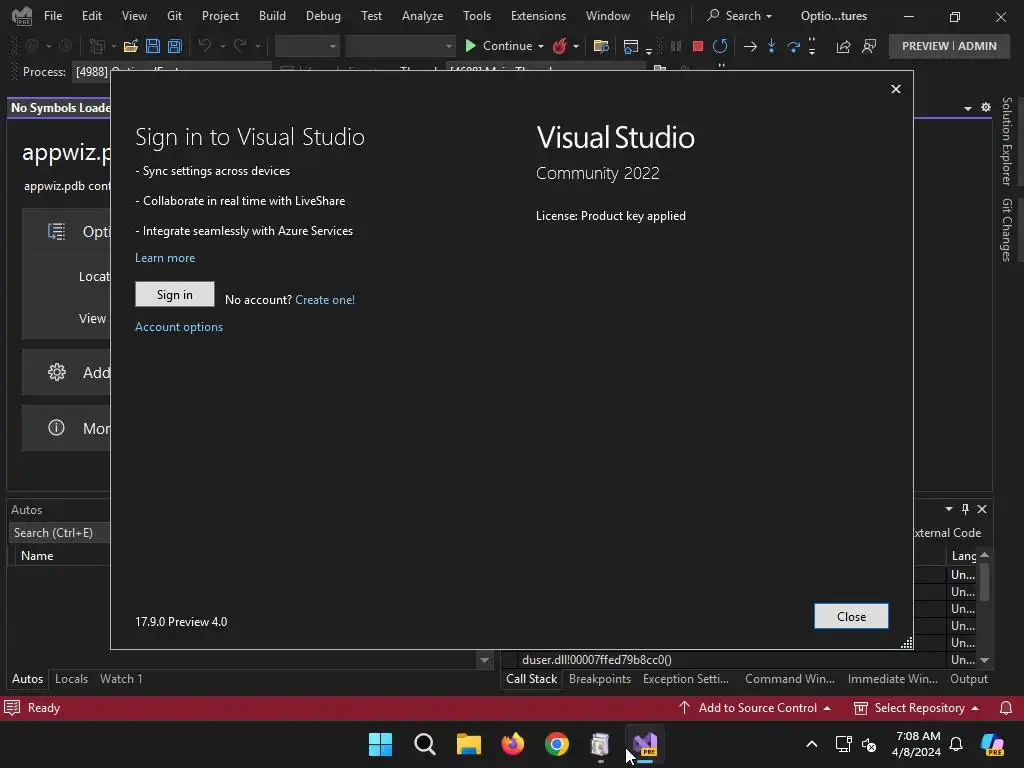
Task: Click the Search box in title bar
Action: pyautogui.click(x=740, y=16)
